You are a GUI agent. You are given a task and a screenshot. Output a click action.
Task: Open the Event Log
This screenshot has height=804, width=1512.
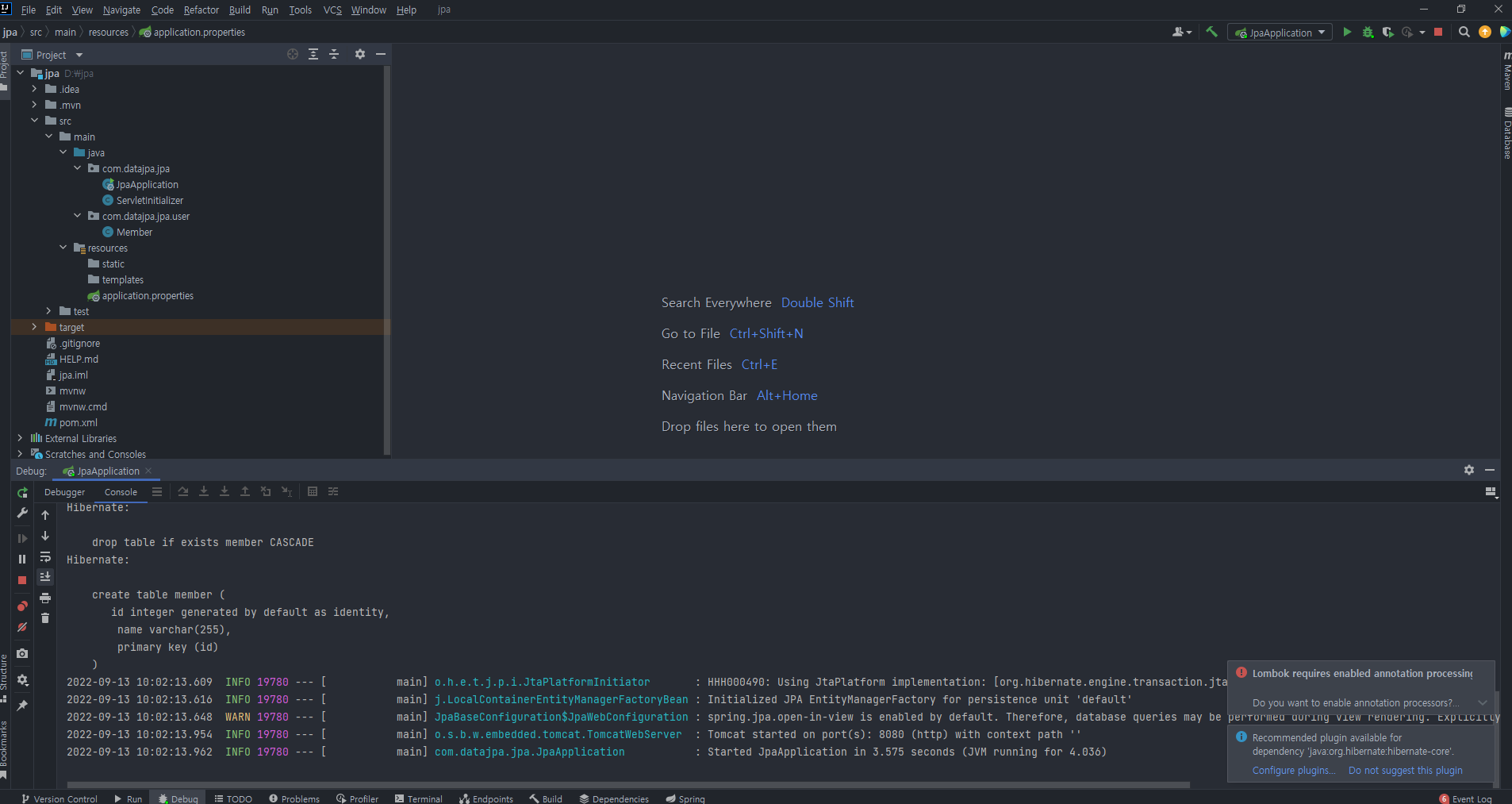1466,798
